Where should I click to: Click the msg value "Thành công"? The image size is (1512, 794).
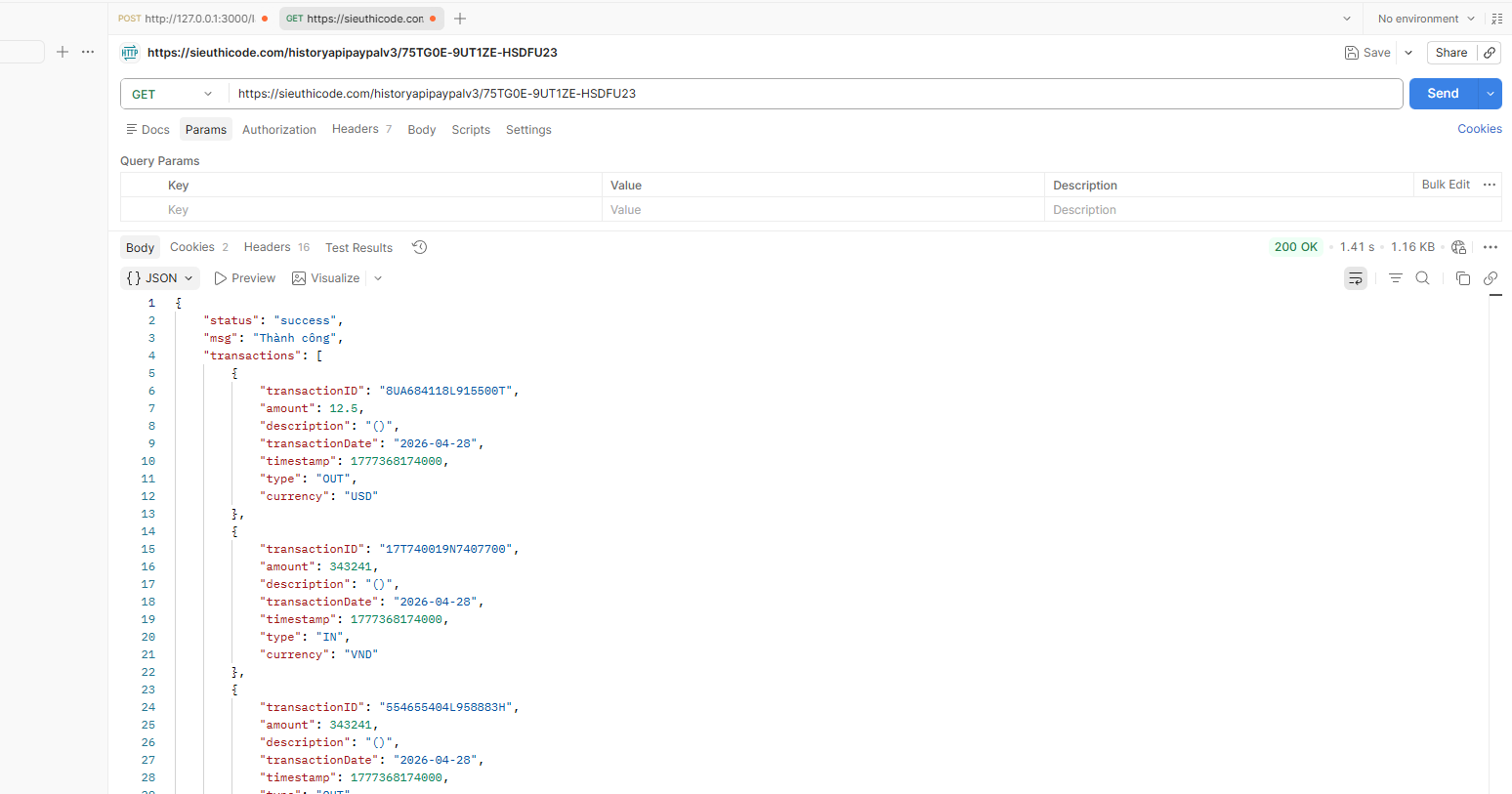(x=295, y=338)
